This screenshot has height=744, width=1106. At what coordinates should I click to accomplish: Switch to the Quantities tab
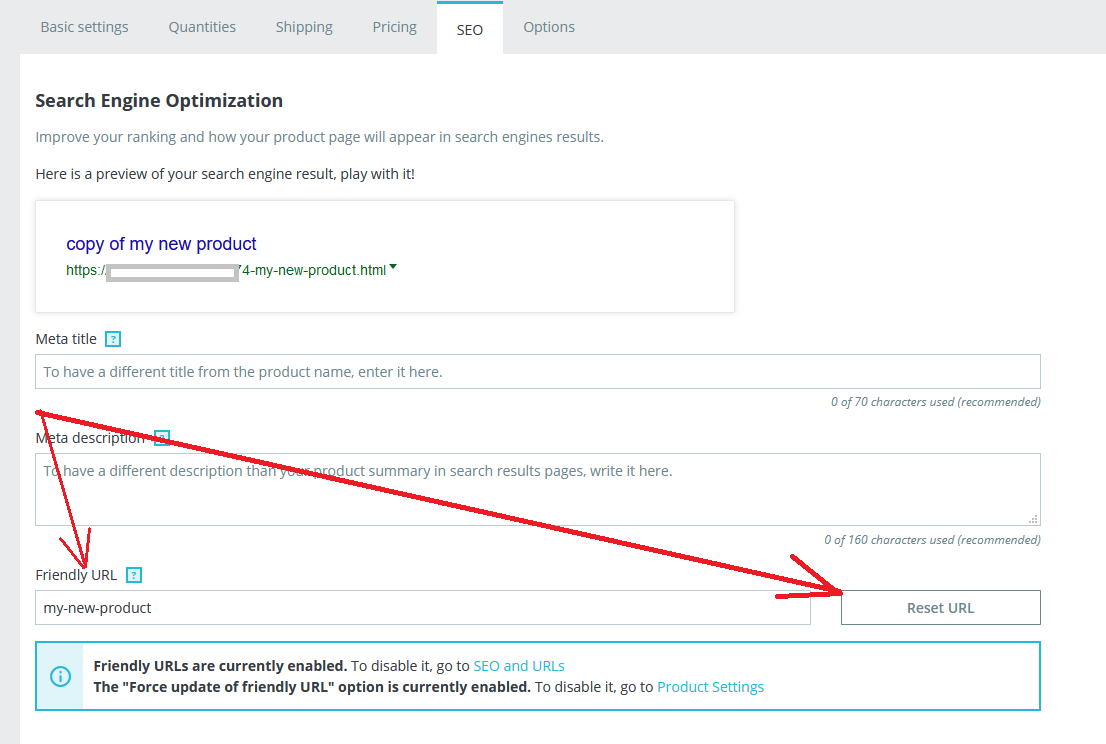[202, 27]
